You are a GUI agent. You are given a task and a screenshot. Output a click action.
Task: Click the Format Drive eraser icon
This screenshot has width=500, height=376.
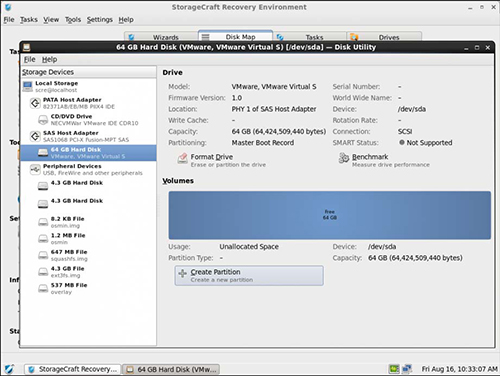182,158
